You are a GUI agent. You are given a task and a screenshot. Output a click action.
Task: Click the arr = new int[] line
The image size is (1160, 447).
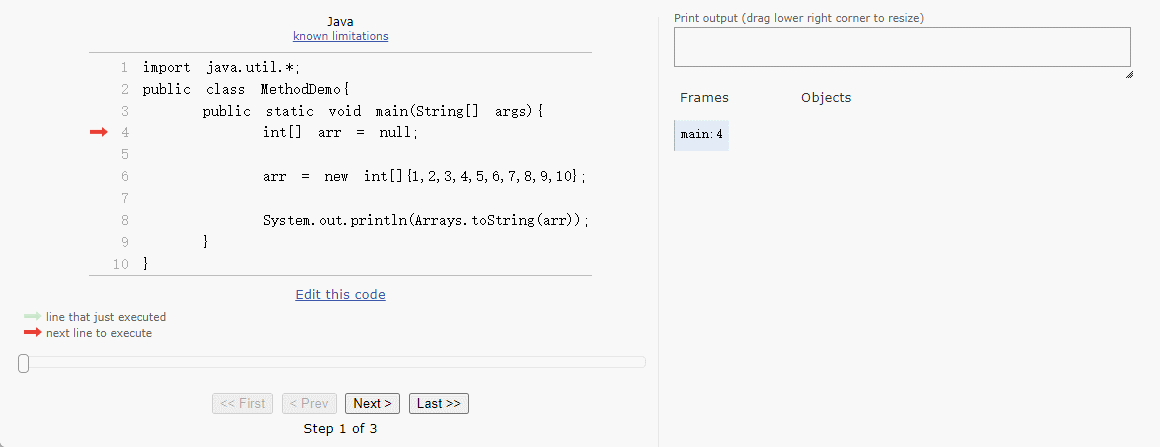pos(424,176)
